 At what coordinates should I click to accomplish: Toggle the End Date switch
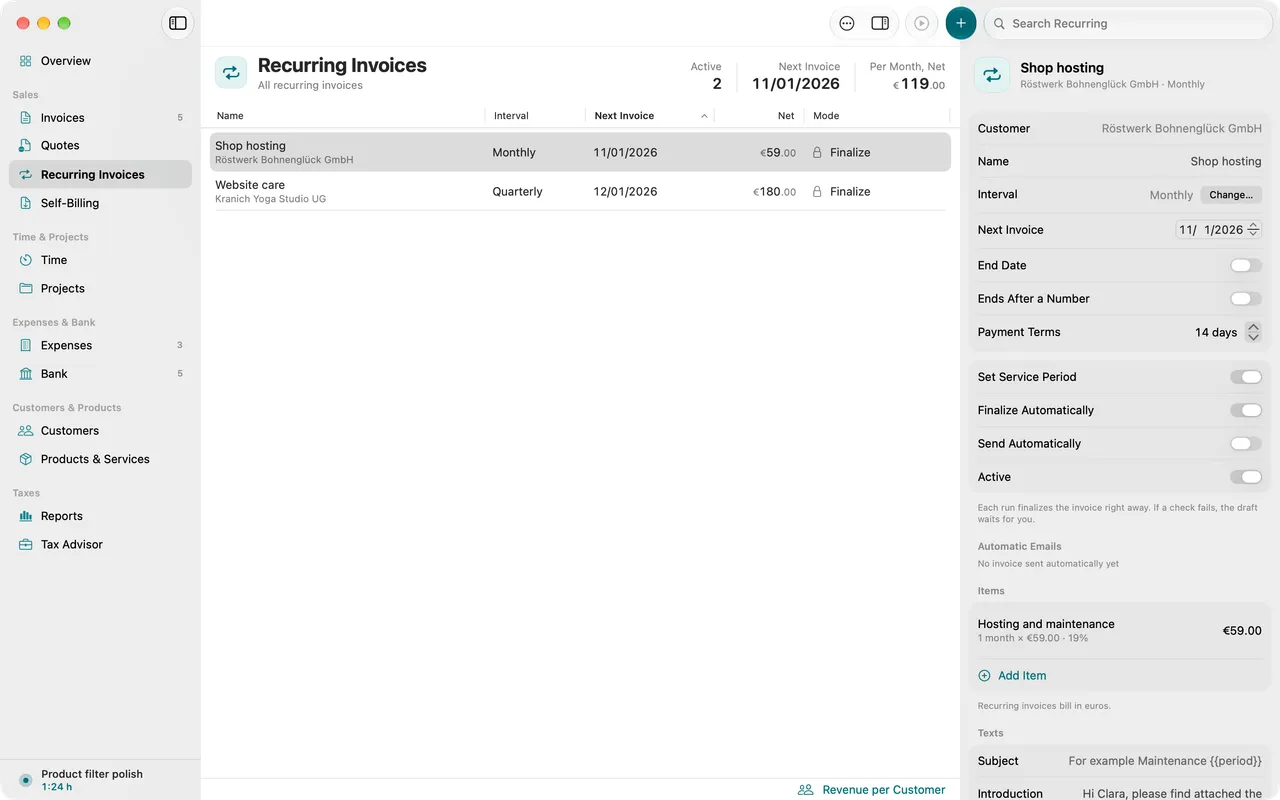pyautogui.click(x=1246, y=266)
